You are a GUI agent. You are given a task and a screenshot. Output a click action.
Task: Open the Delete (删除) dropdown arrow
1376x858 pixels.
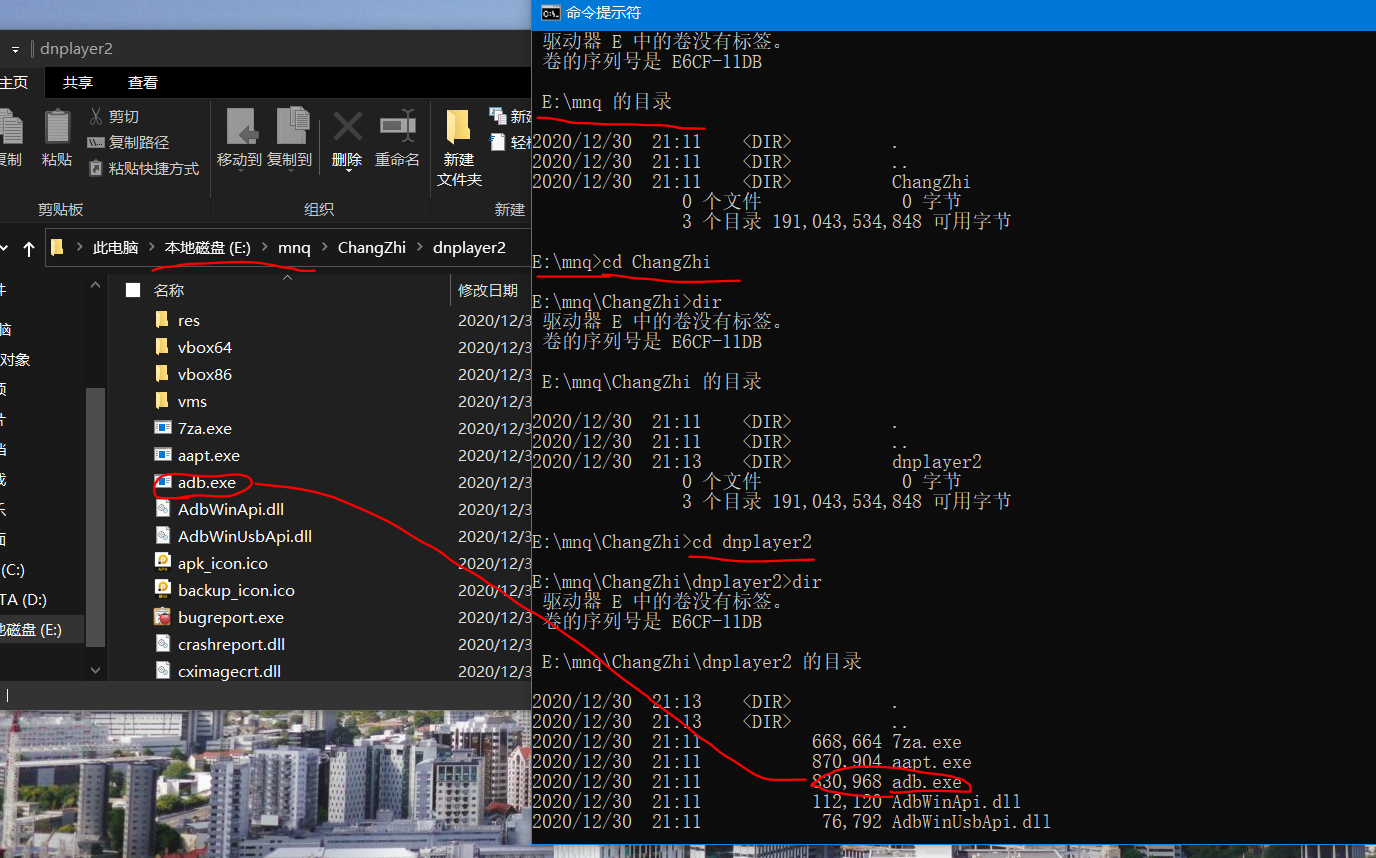(x=347, y=171)
